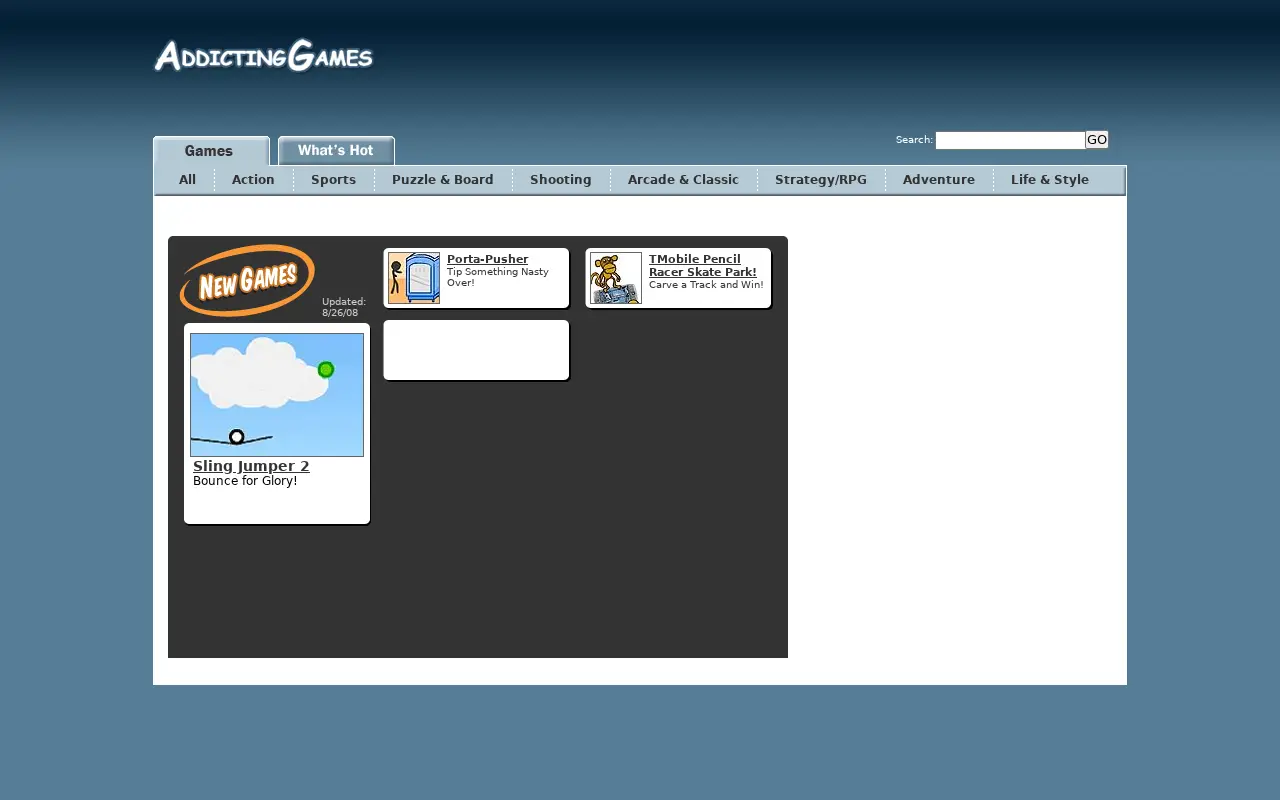The width and height of the screenshot is (1280, 800).
Task: Click the 'Carve a Track and Win!' text
Action: tap(706, 285)
